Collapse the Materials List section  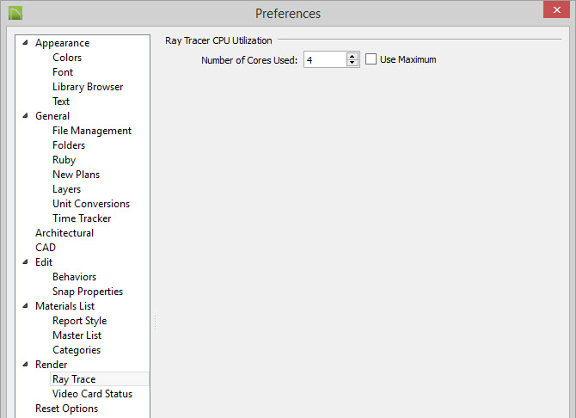click(25, 306)
